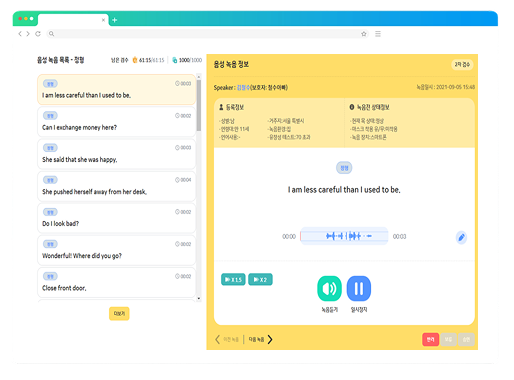Click inside the browser address bar
This screenshot has width=514, height=380.
(x=208, y=34)
